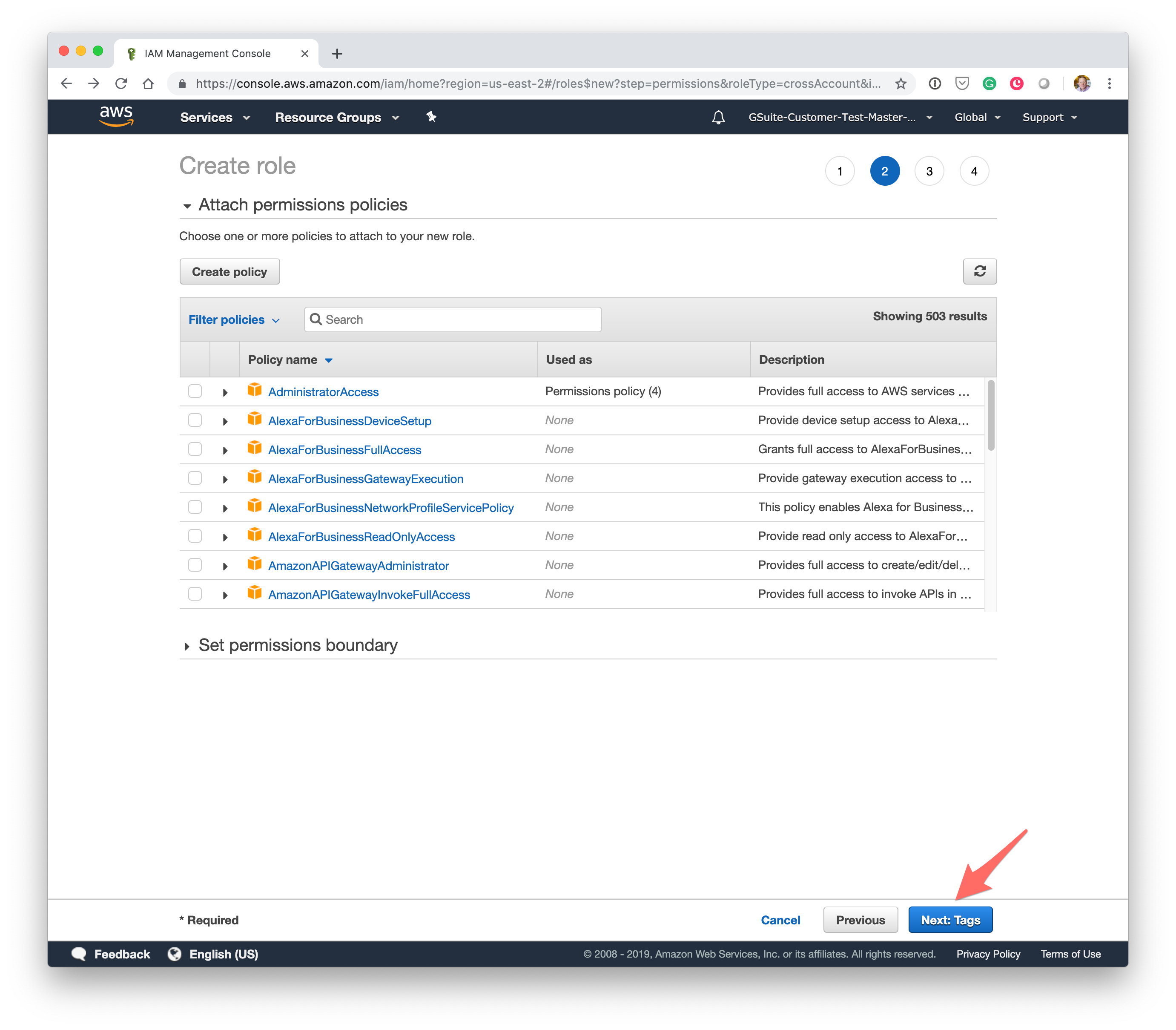Click the browser address bar URL
The height and width of the screenshot is (1030, 1176).
point(538,84)
